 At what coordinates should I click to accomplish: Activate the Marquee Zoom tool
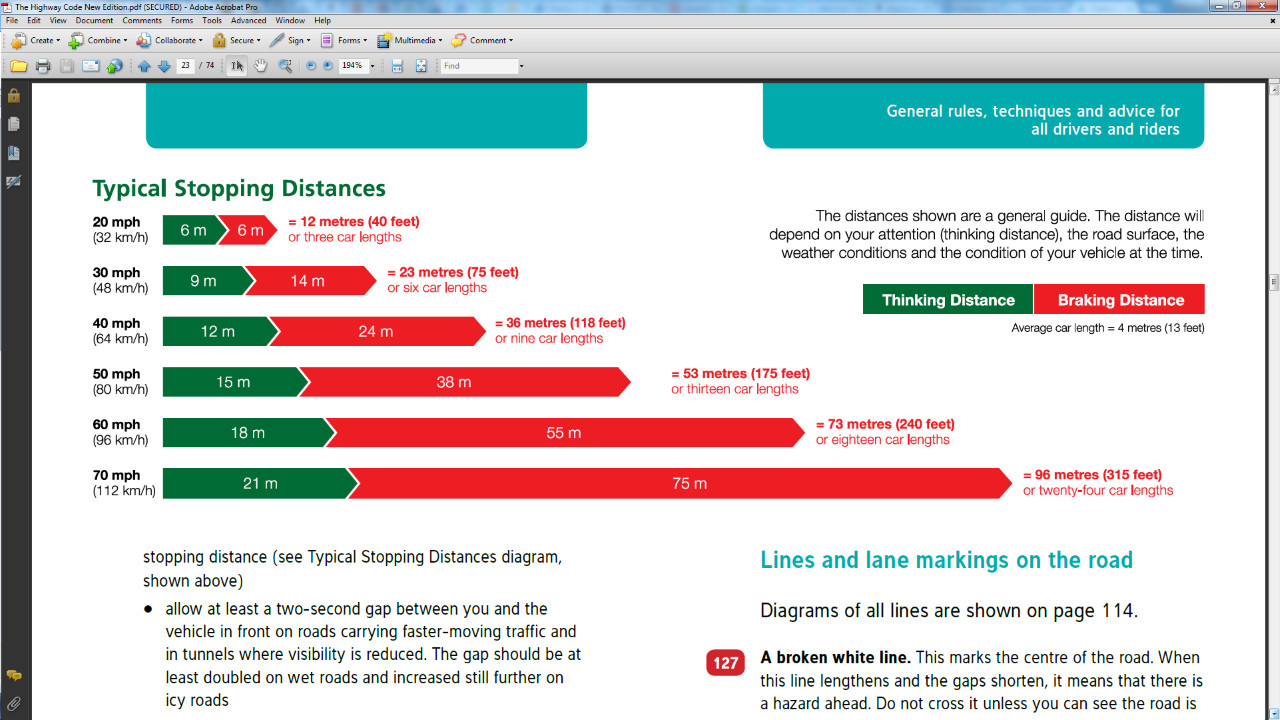[x=285, y=66]
